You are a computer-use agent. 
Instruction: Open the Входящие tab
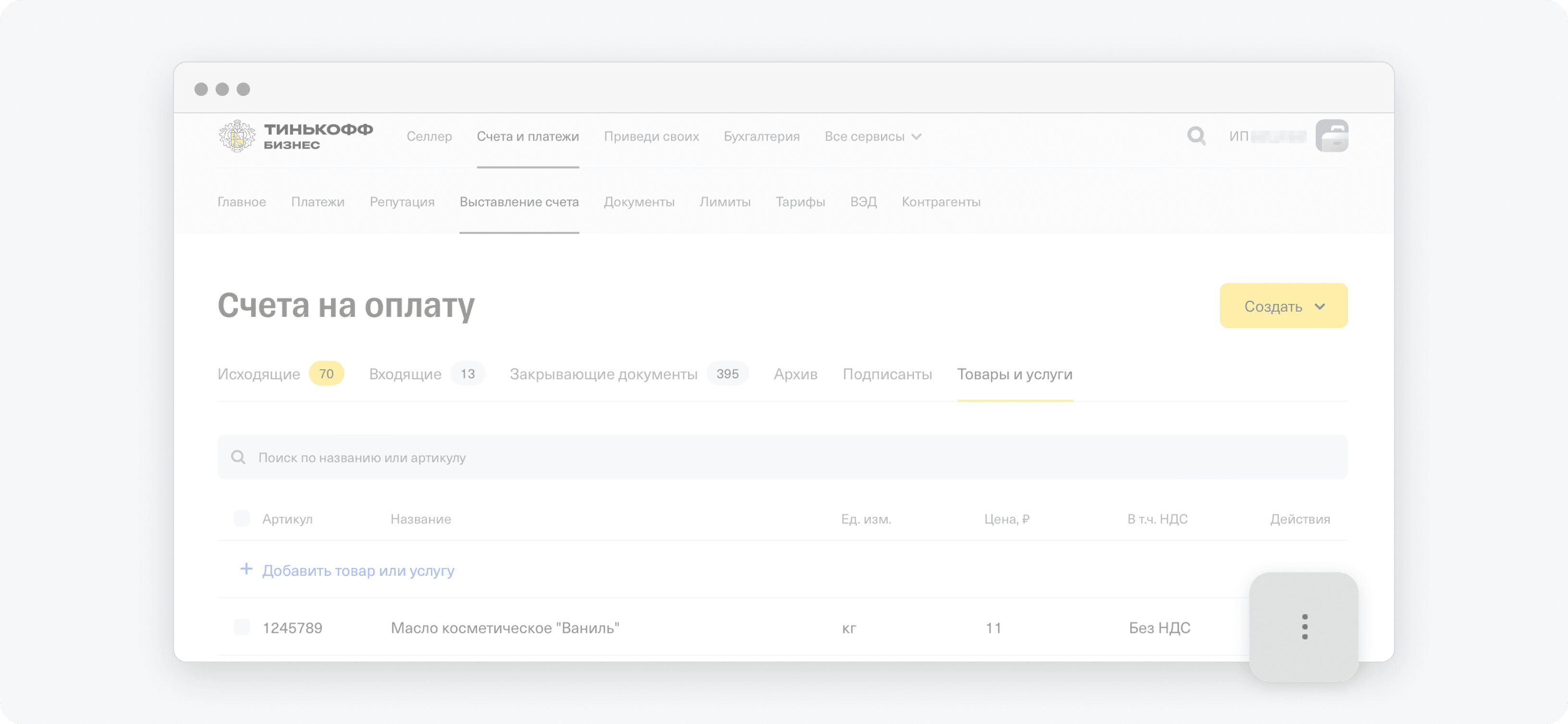click(405, 374)
